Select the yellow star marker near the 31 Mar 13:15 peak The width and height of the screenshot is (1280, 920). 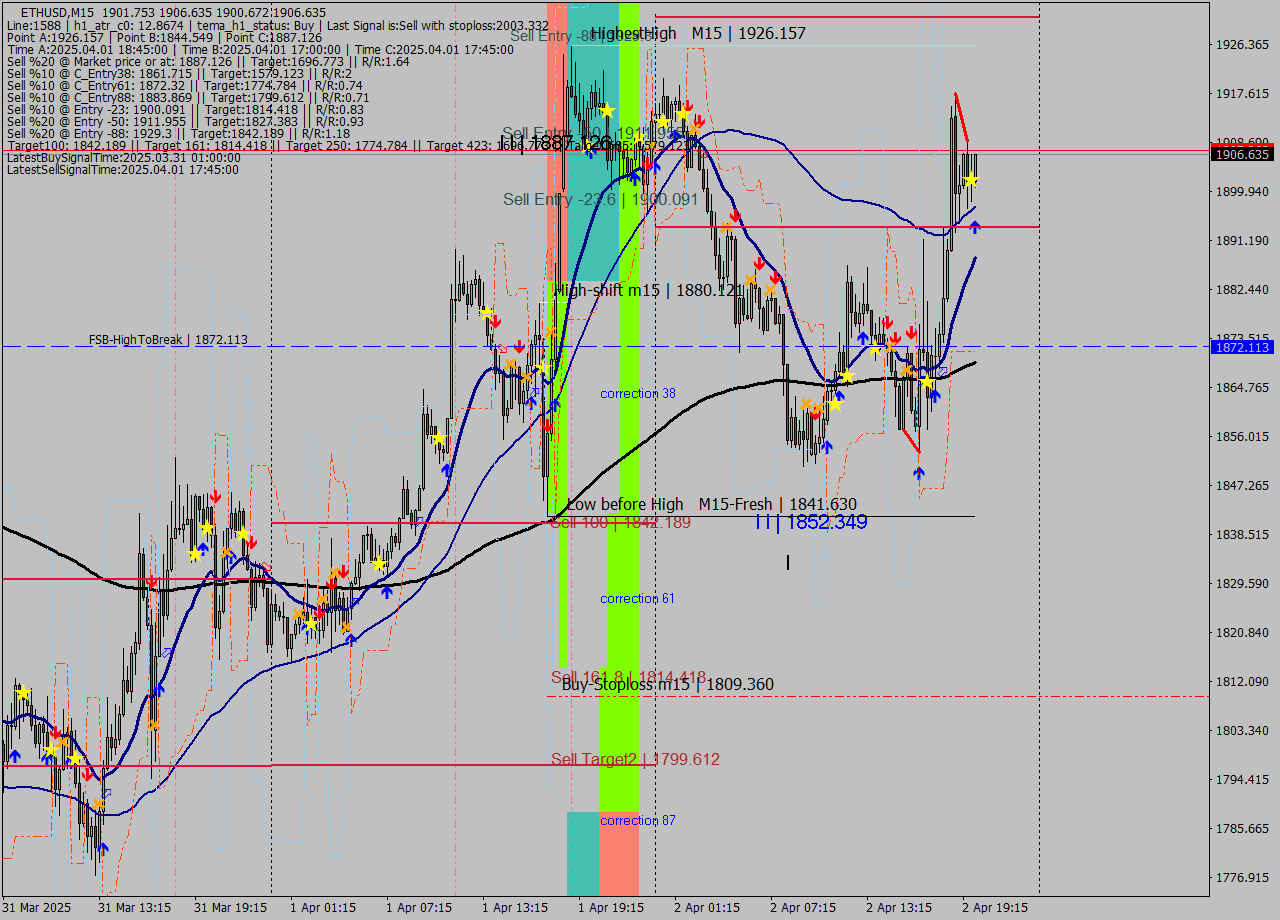[x=207, y=527]
